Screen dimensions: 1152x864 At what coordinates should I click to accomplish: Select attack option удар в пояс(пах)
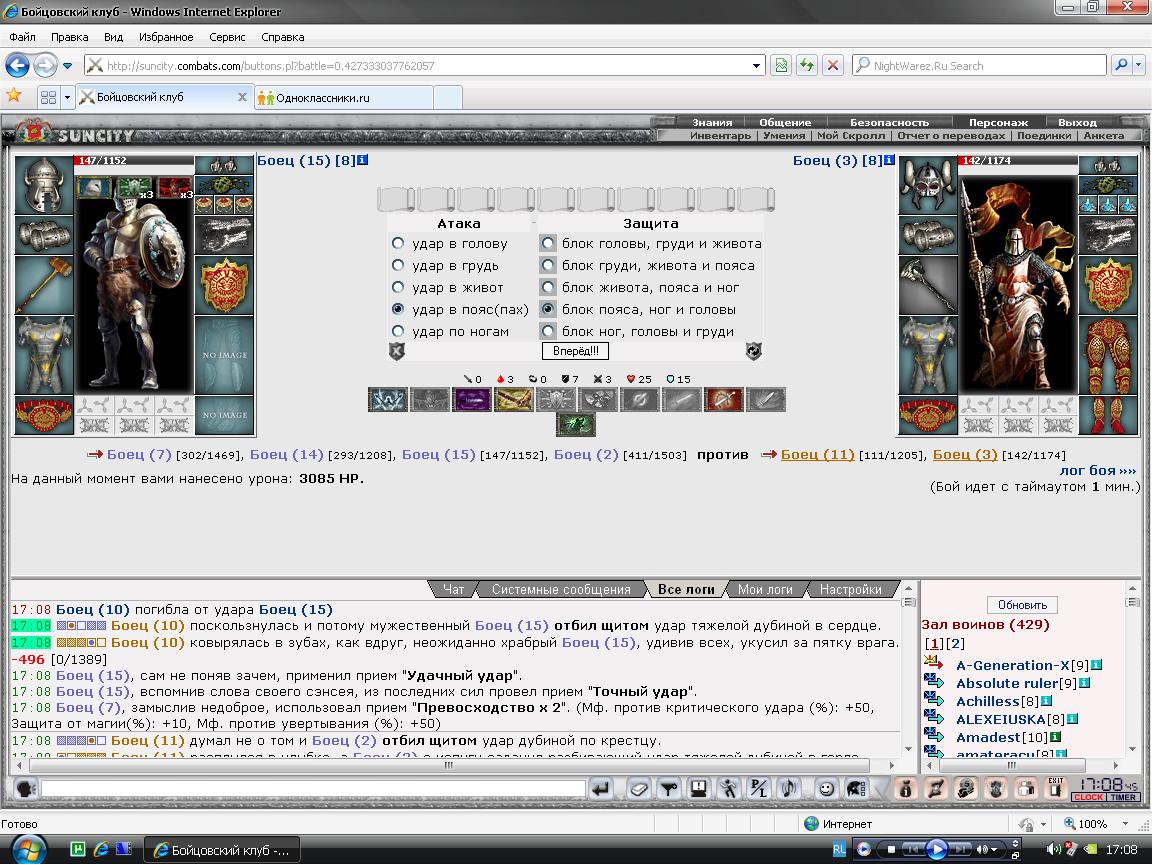click(x=398, y=309)
